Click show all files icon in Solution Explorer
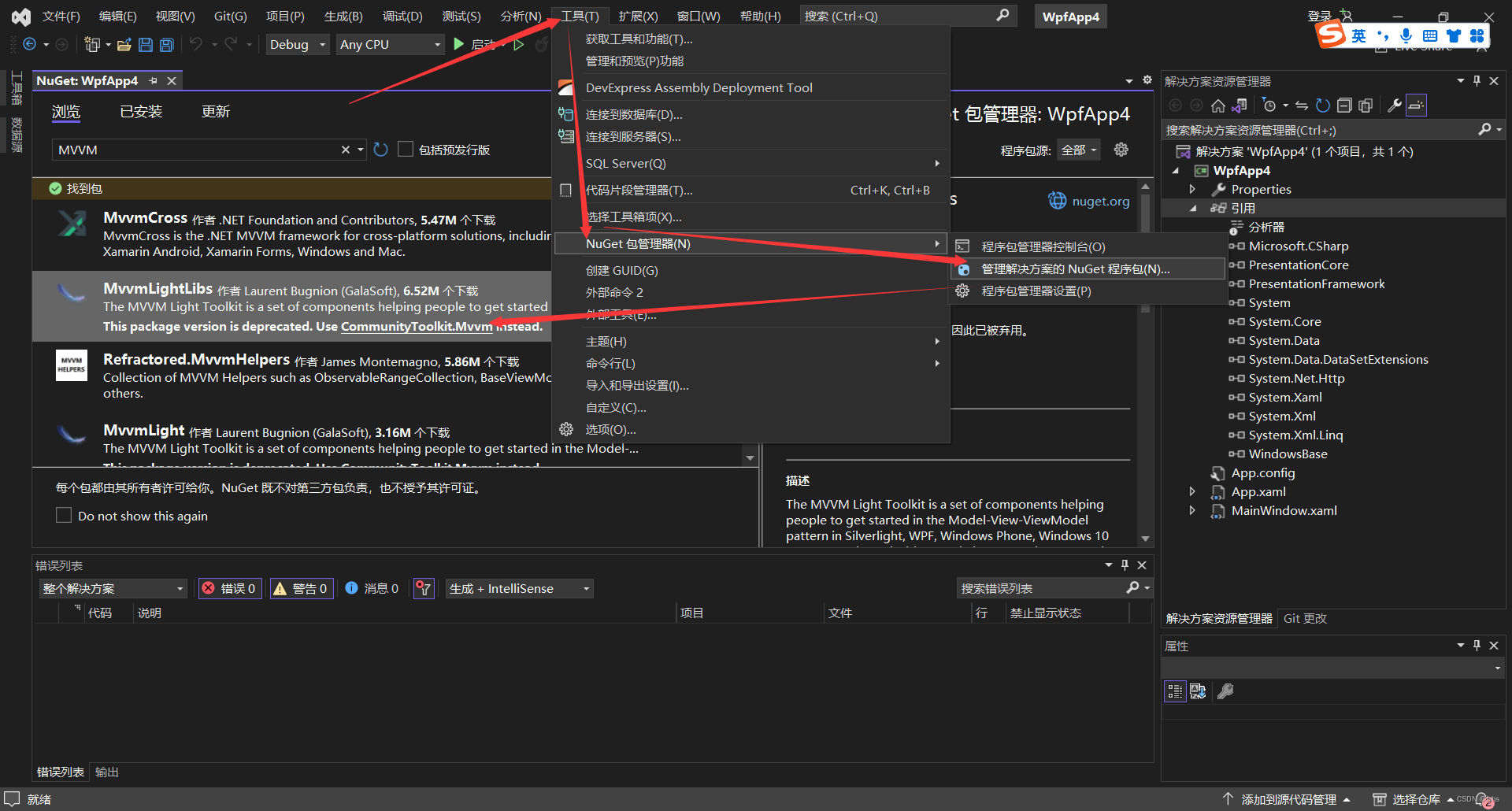The width and height of the screenshot is (1512, 811). tap(1366, 106)
